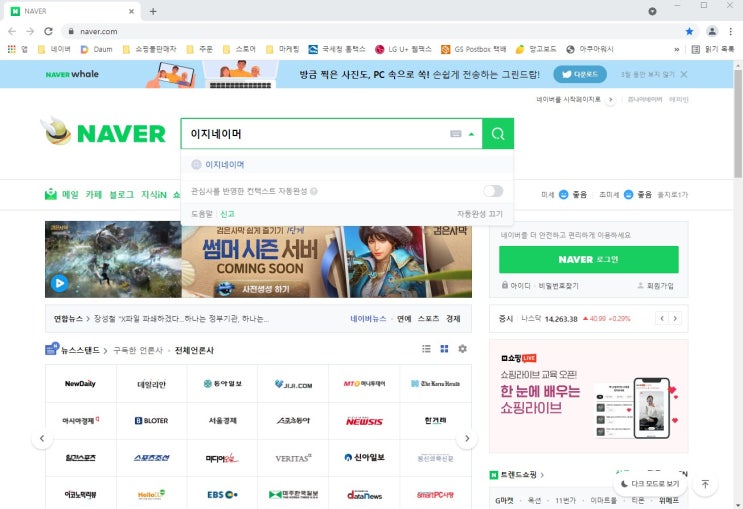Open the GS Postbox 택배 bookmark

click(x=474, y=49)
